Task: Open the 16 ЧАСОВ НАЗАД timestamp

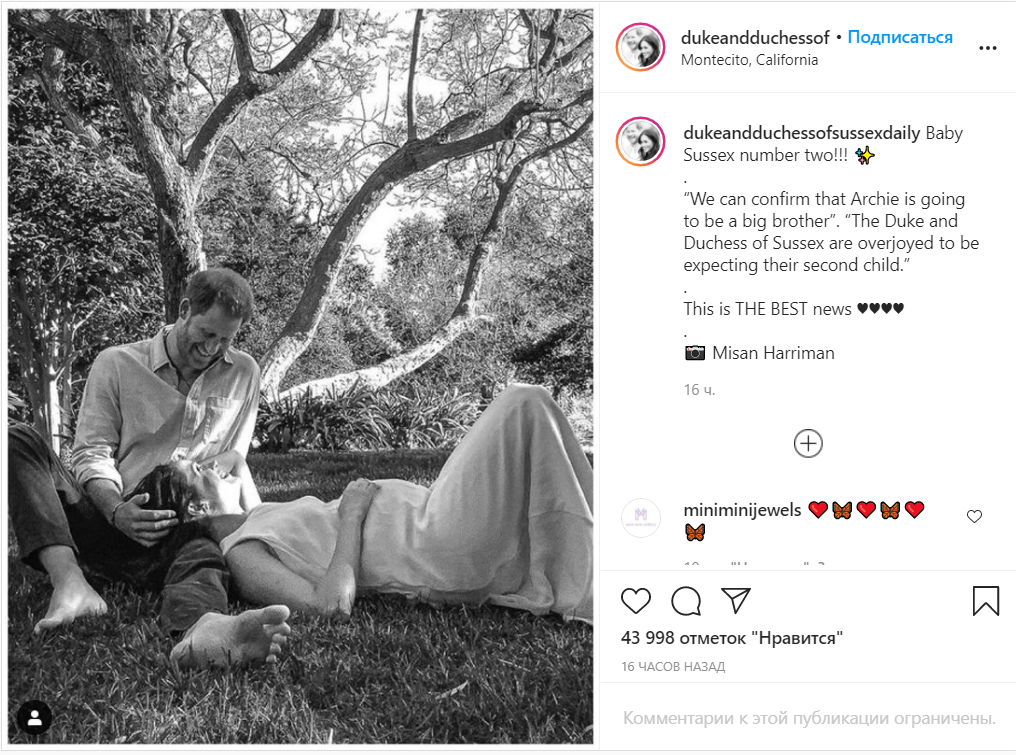Action: 673,666
